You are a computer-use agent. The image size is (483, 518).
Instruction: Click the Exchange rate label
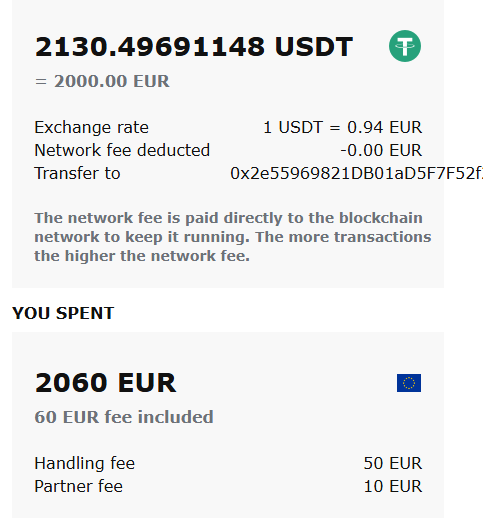coord(91,127)
